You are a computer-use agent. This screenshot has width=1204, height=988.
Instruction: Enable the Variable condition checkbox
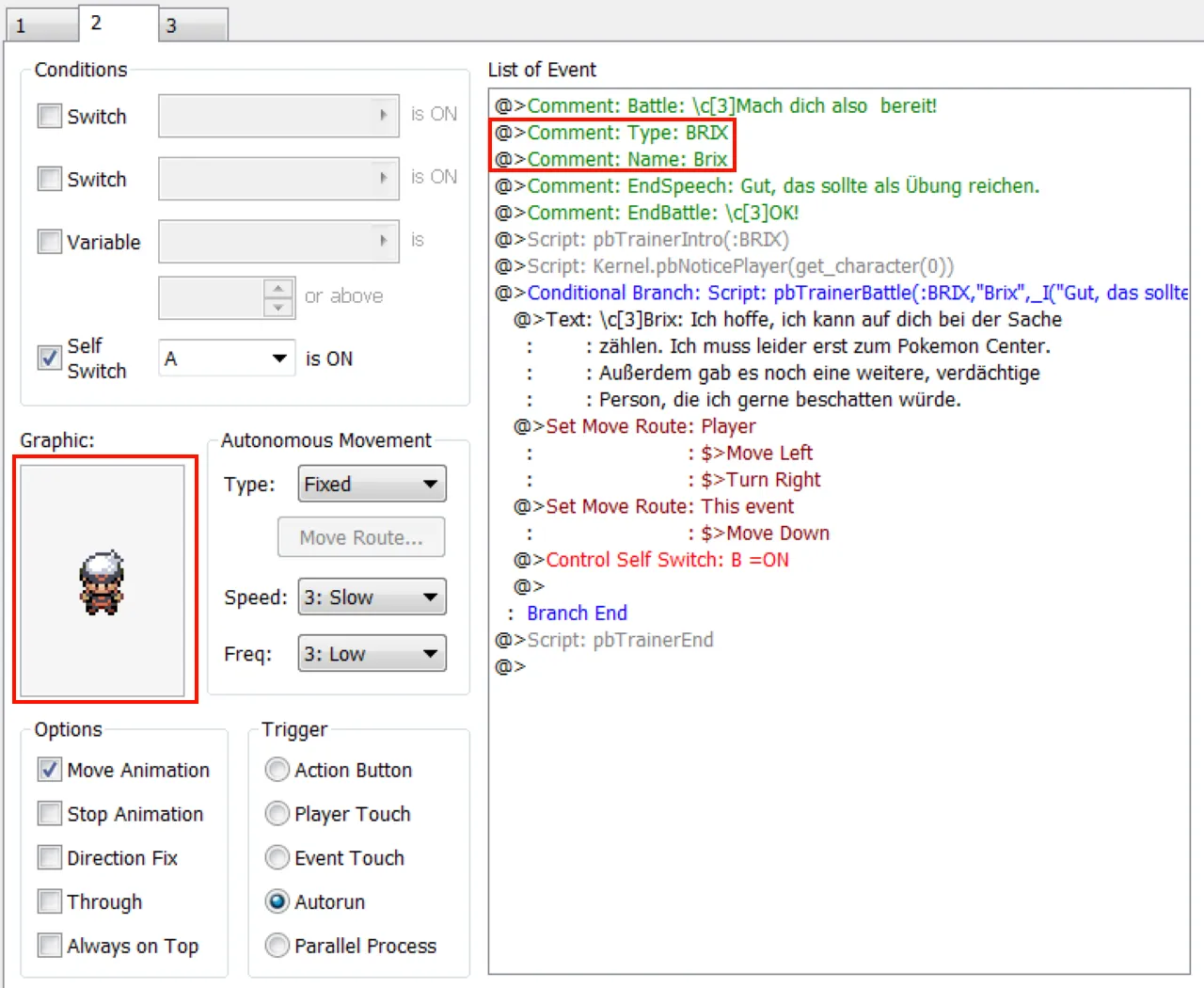click(x=50, y=242)
